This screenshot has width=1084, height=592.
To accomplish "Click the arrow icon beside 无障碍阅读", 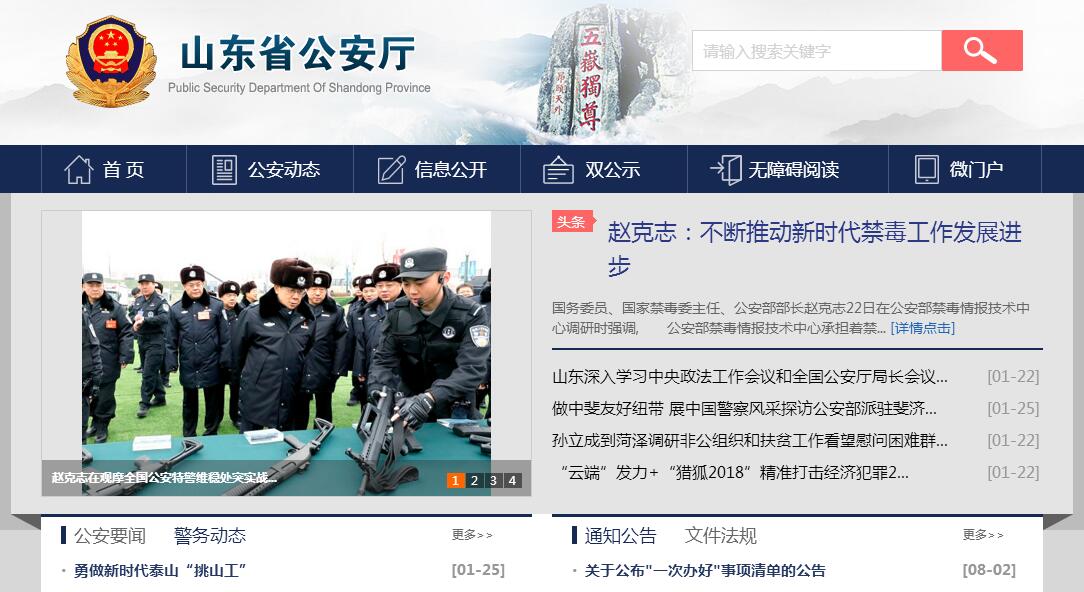I will 726,169.
